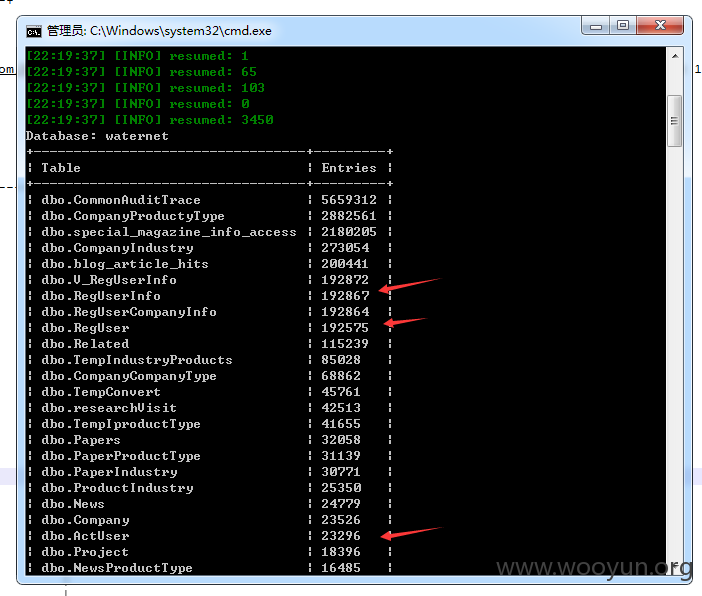702x596 pixels.
Task: Click the row dbo.RegUserCompanyInfo
Action: [x=210, y=312]
